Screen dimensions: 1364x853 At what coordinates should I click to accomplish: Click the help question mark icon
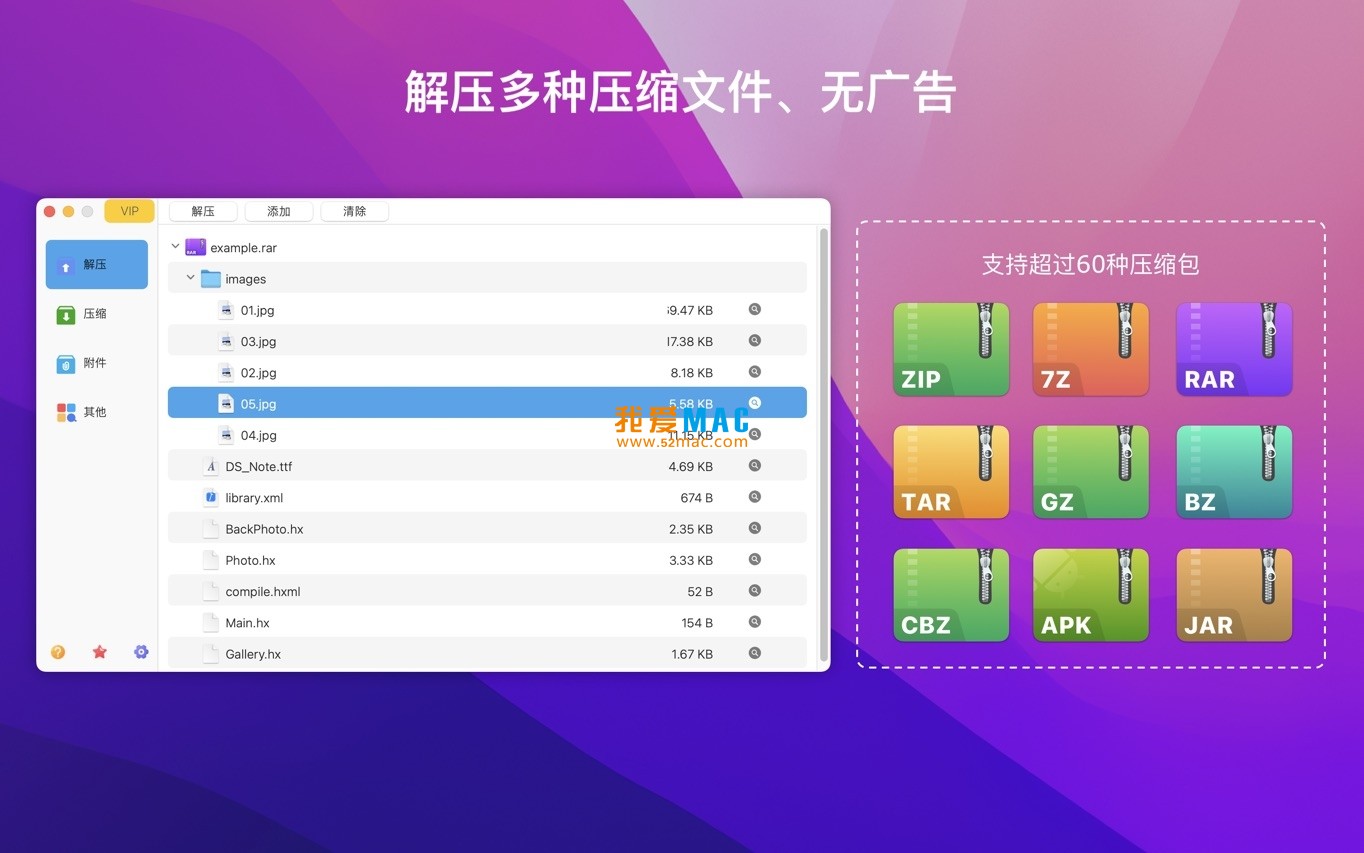click(x=58, y=651)
